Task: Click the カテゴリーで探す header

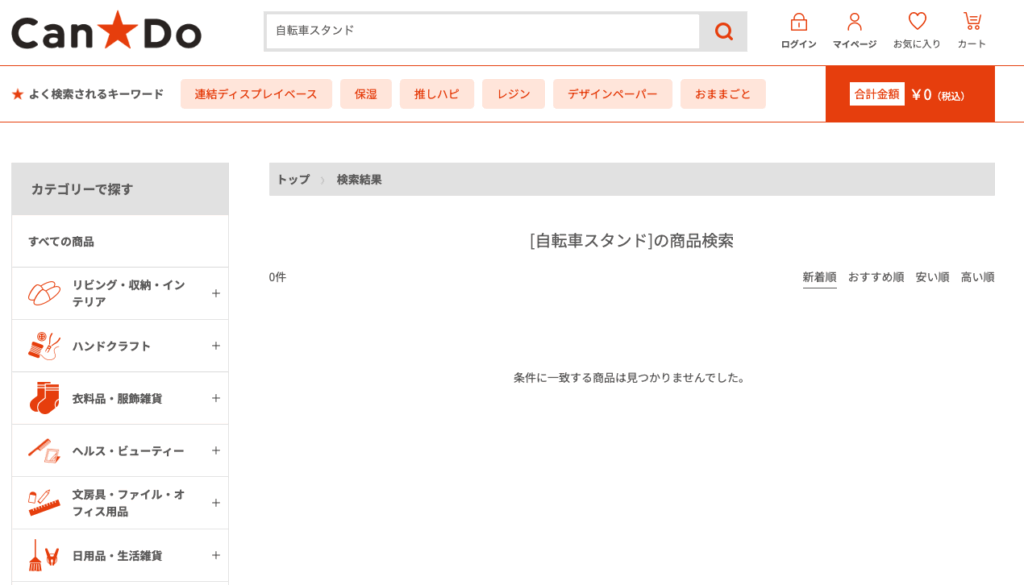Action: (120, 189)
